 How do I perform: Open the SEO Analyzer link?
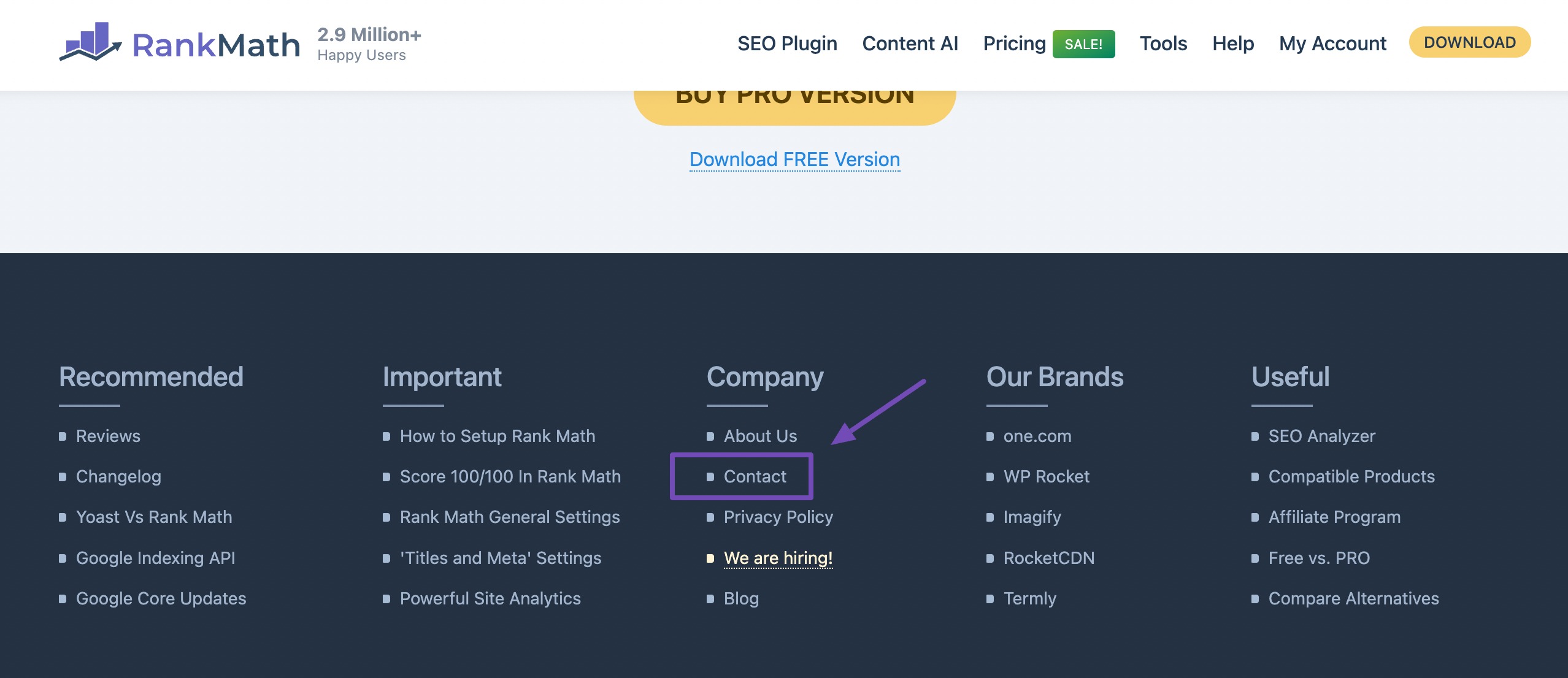[1321, 436]
